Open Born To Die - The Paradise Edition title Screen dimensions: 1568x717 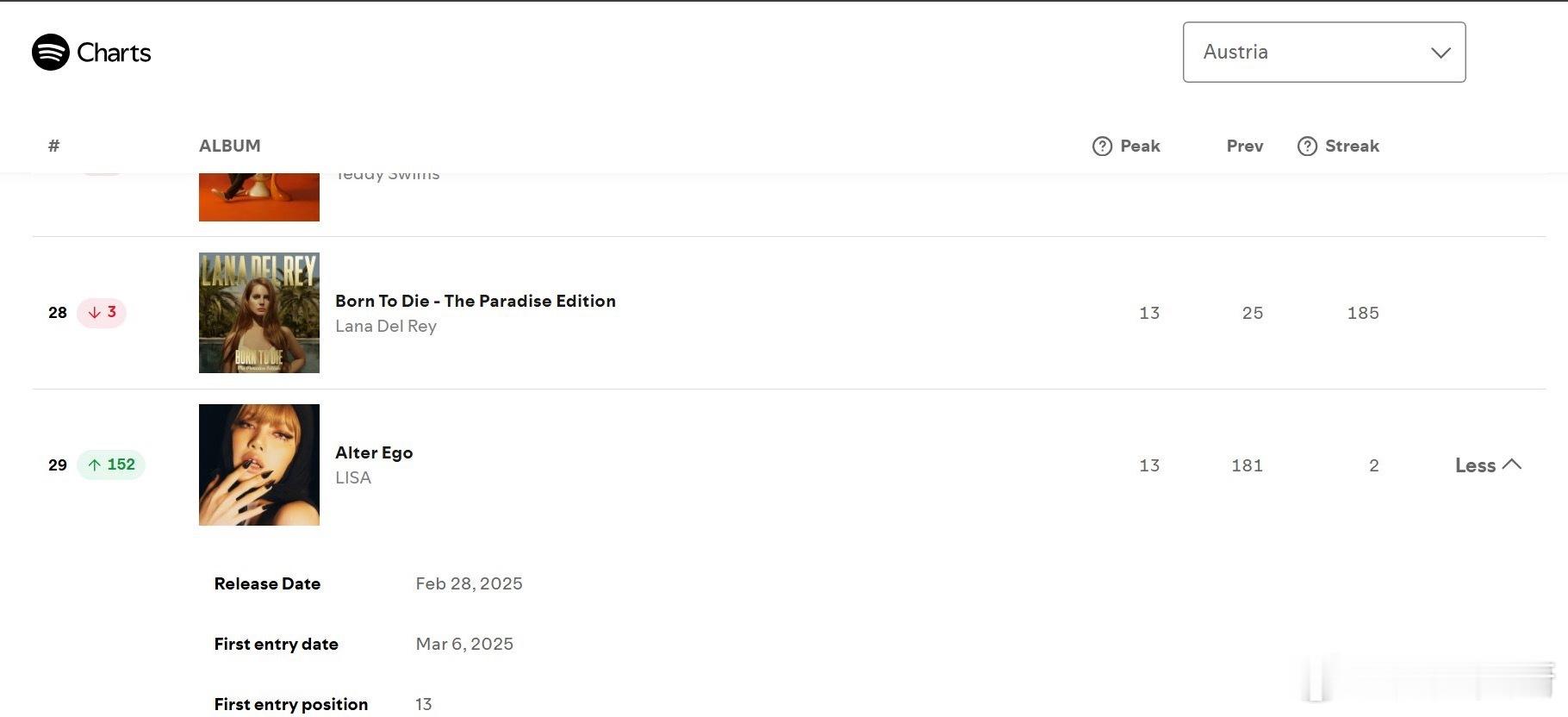[x=476, y=301]
